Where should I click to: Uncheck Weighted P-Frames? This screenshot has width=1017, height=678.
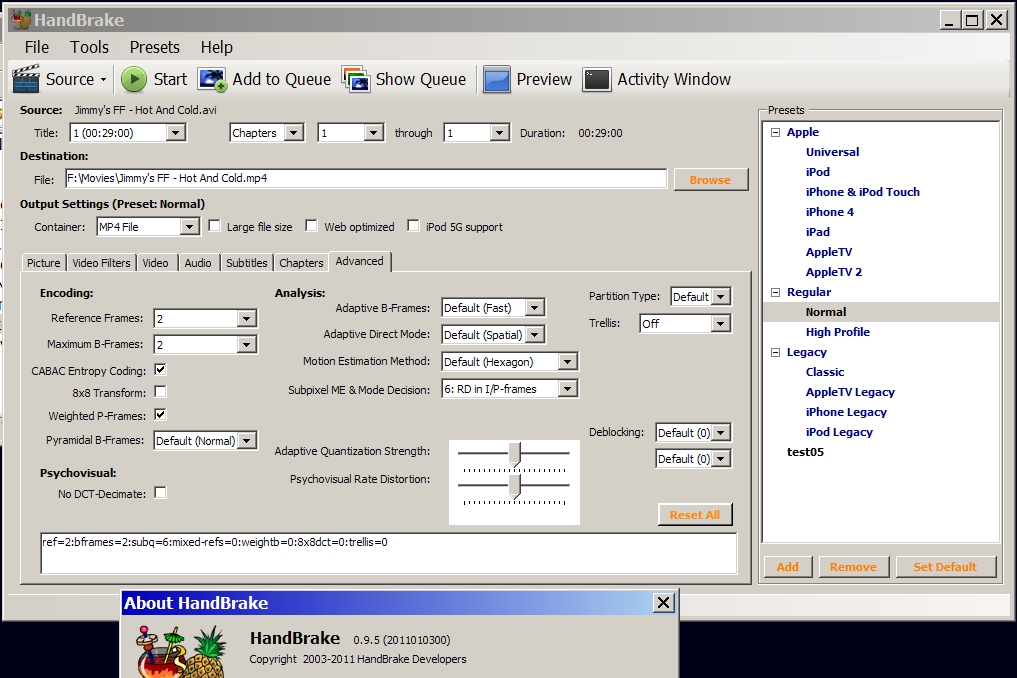160,415
